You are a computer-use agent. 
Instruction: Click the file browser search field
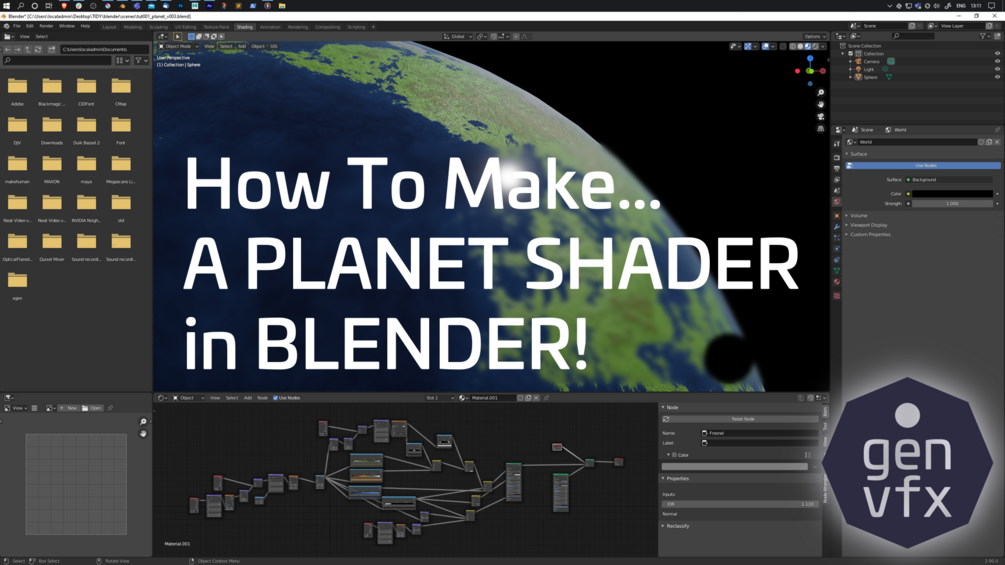pyautogui.click(x=58, y=60)
